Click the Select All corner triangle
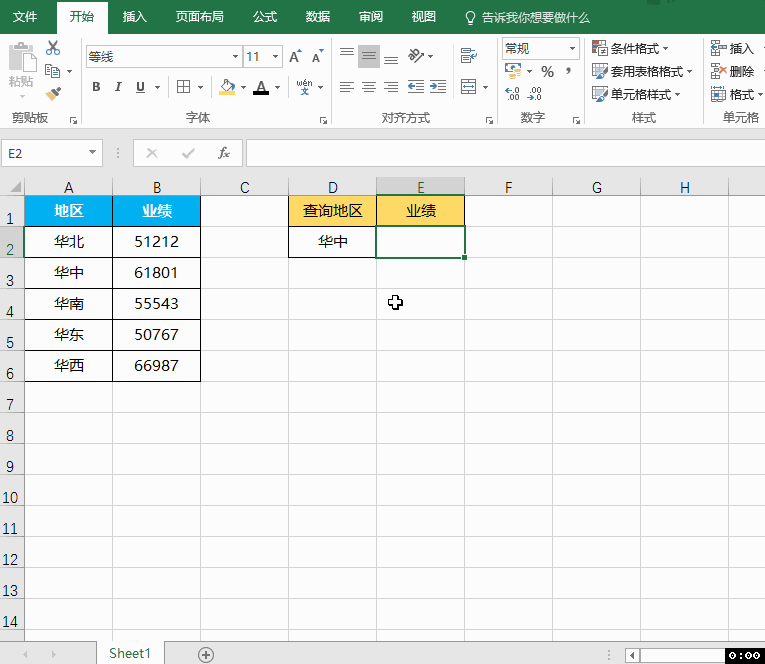The width and height of the screenshot is (765, 664). [x=14, y=187]
